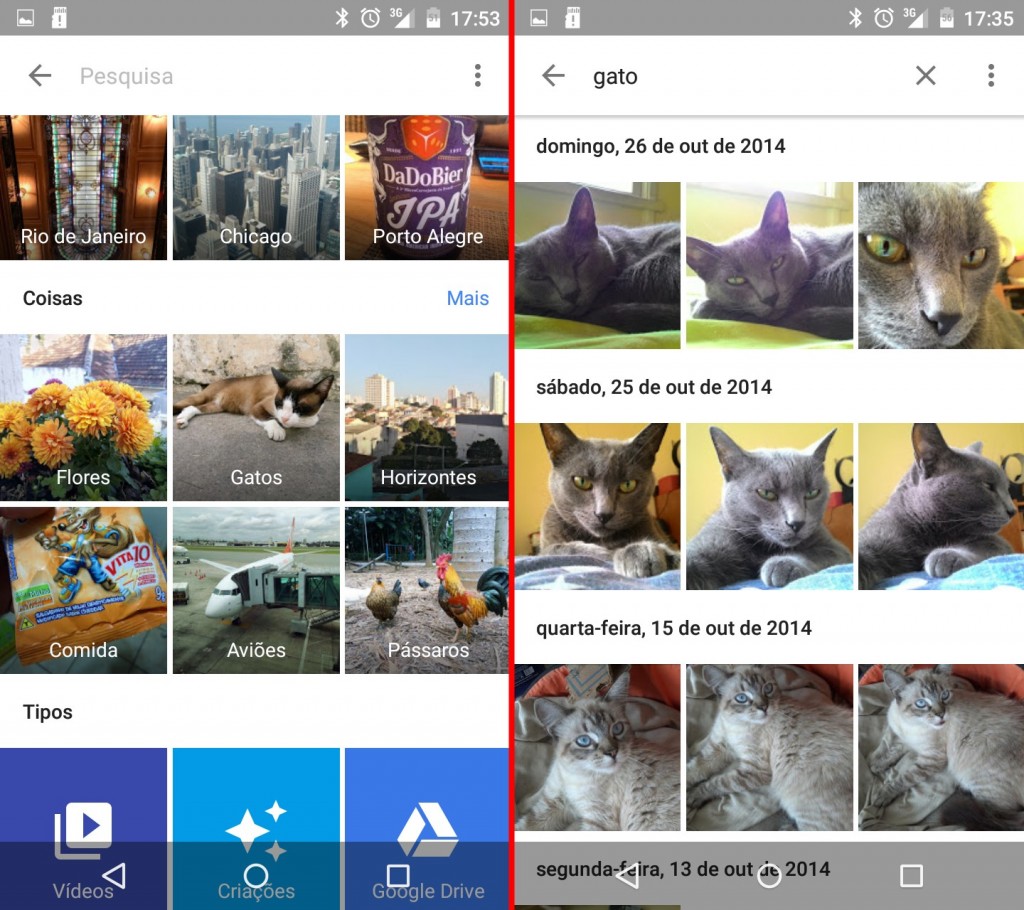Viewport: 1024px width, 910px height.
Task: Open the Aviões category
Action: pos(256,591)
